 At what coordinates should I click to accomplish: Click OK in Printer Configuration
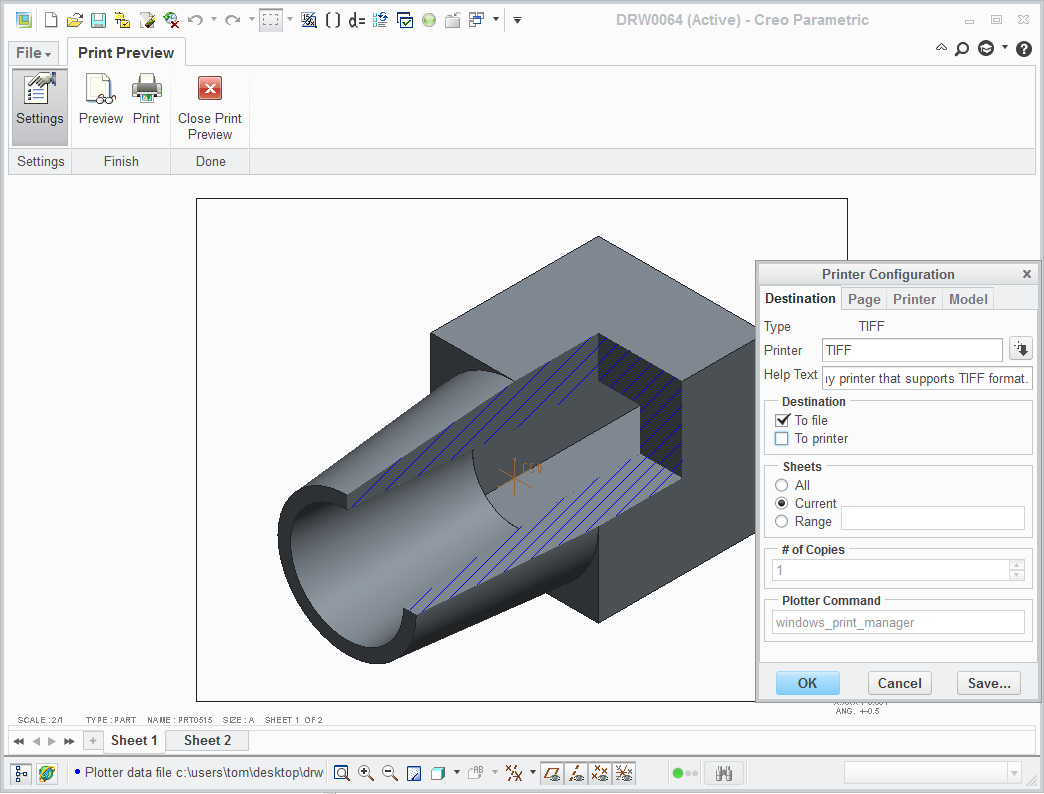click(x=808, y=683)
